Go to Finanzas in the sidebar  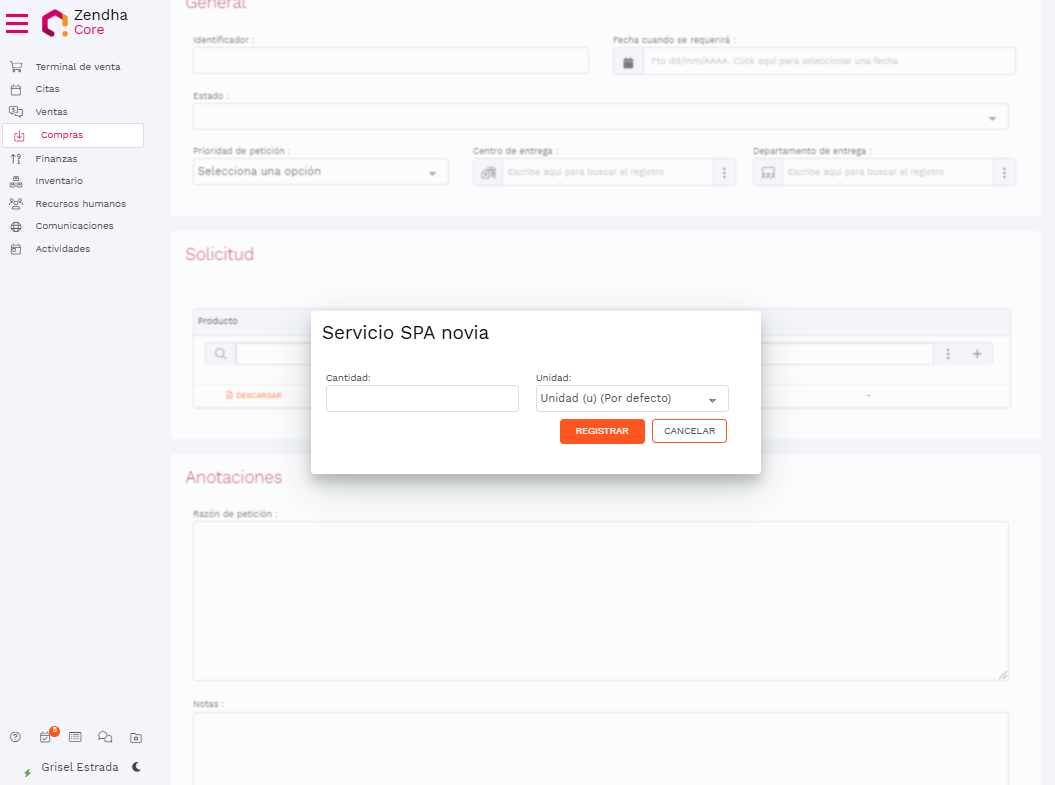pos(56,159)
